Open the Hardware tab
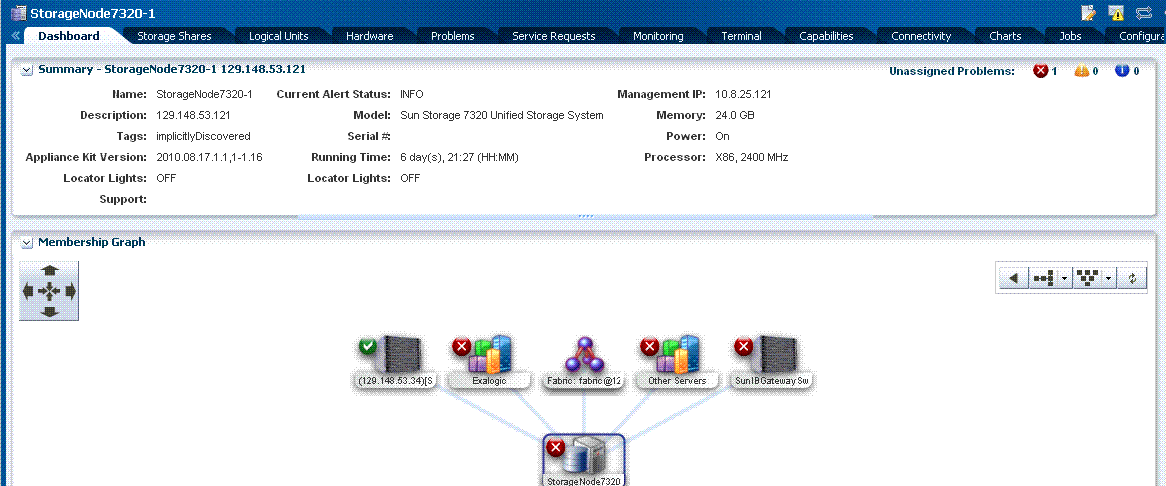 click(370, 36)
